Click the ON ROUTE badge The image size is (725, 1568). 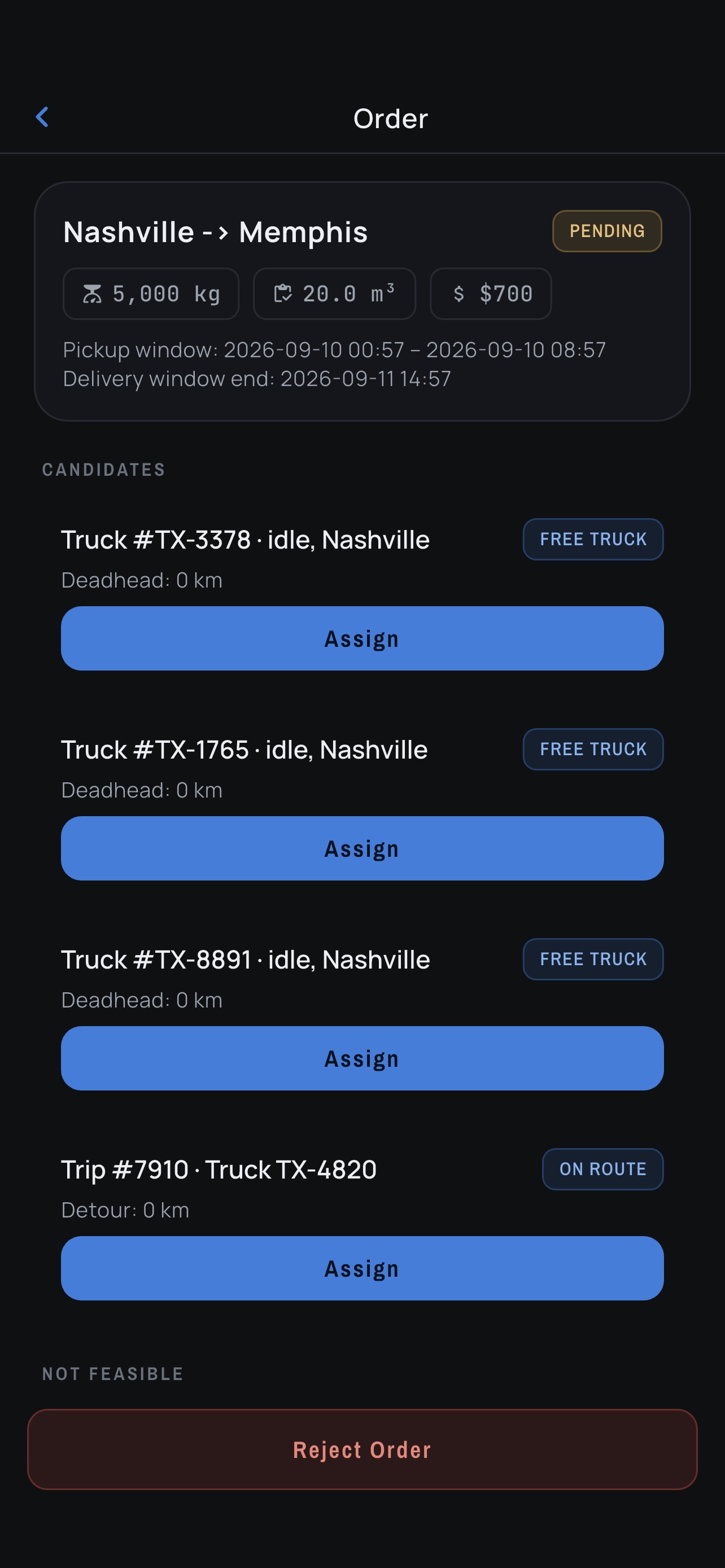[x=602, y=1170]
